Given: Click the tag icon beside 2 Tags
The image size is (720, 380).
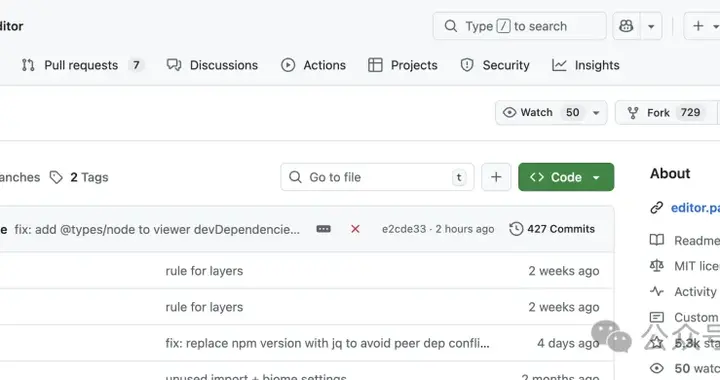Looking at the screenshot, I should (x=56, y=177).
